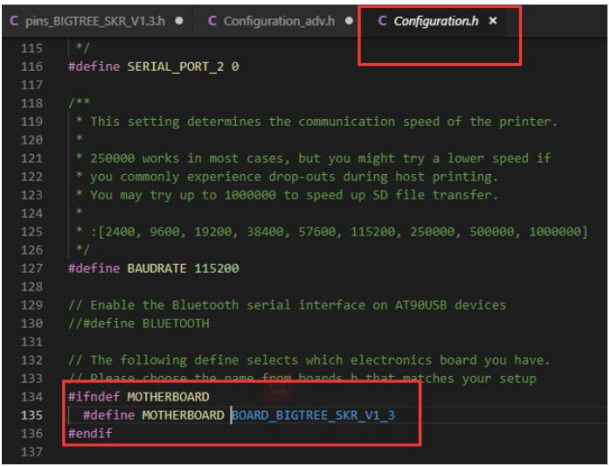Click the unsaved dot on pins_BIGTREE_SKR_V1.3.h tab
This screenshot has height=466, width=609.
(x=178, y=20)
